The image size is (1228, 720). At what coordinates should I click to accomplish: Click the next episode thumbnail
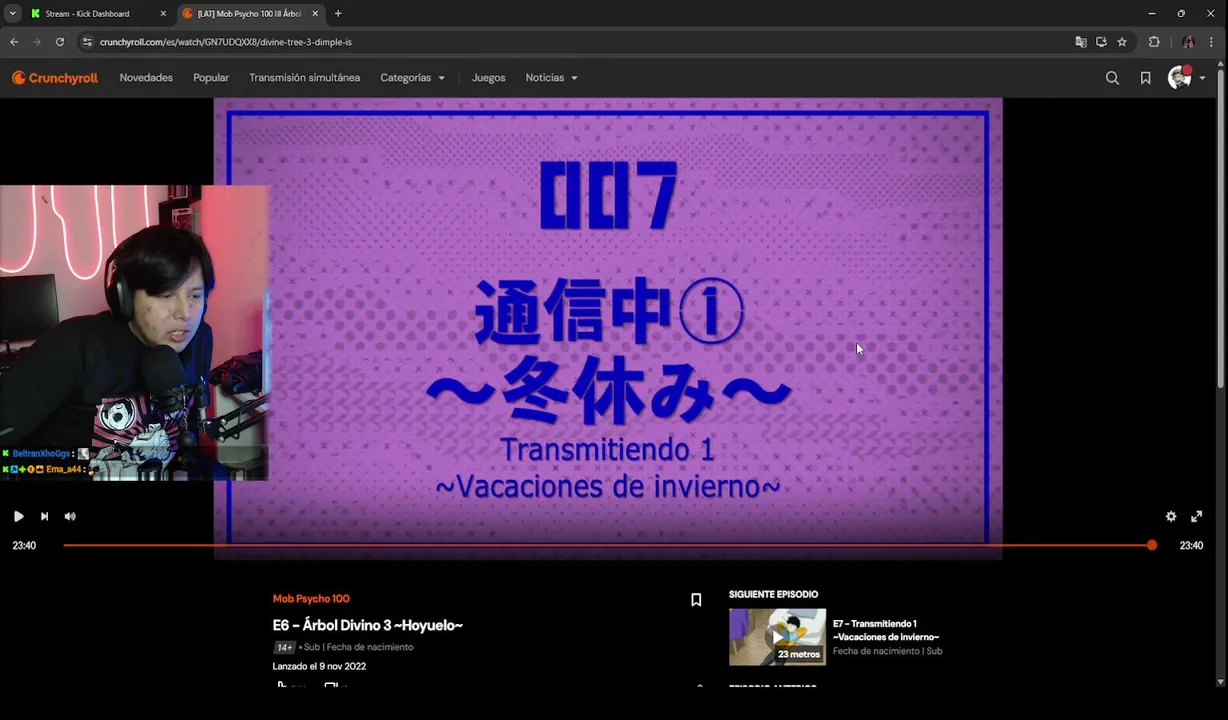[x=777, y=637]
